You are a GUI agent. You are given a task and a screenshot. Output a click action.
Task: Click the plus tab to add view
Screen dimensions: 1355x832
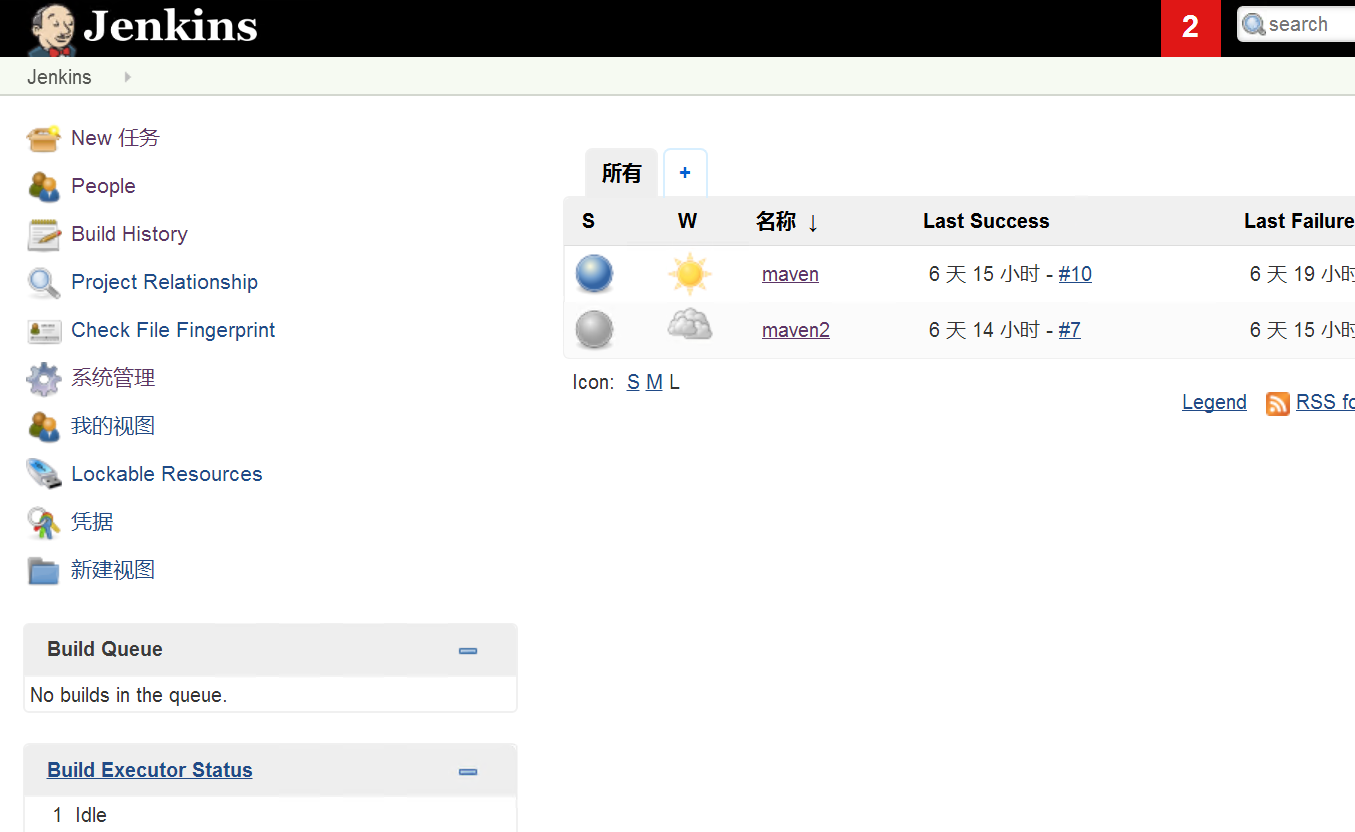coord(685,173)
